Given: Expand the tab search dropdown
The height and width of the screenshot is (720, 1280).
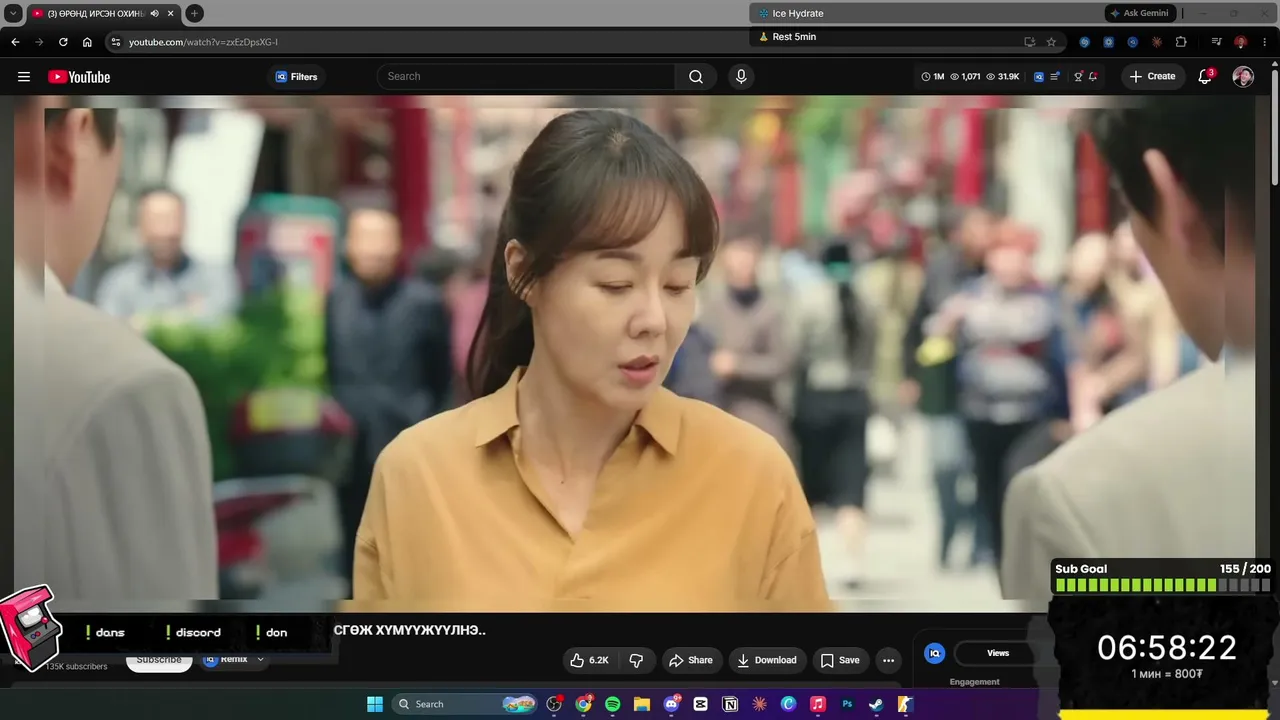Looking at the screenshot, I should pos(13,13).
